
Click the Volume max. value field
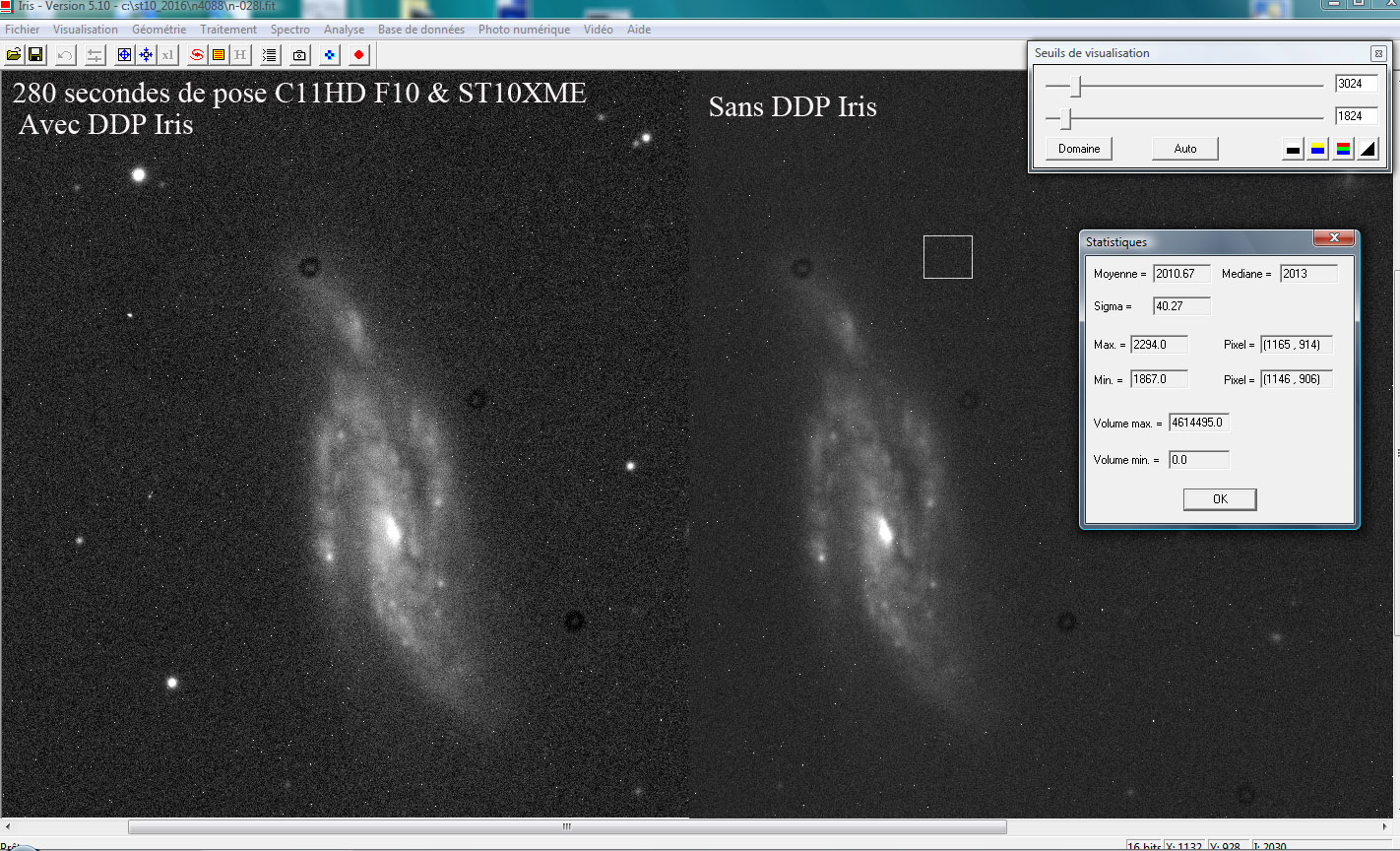pyautogui.click(x=1199, y=423)
